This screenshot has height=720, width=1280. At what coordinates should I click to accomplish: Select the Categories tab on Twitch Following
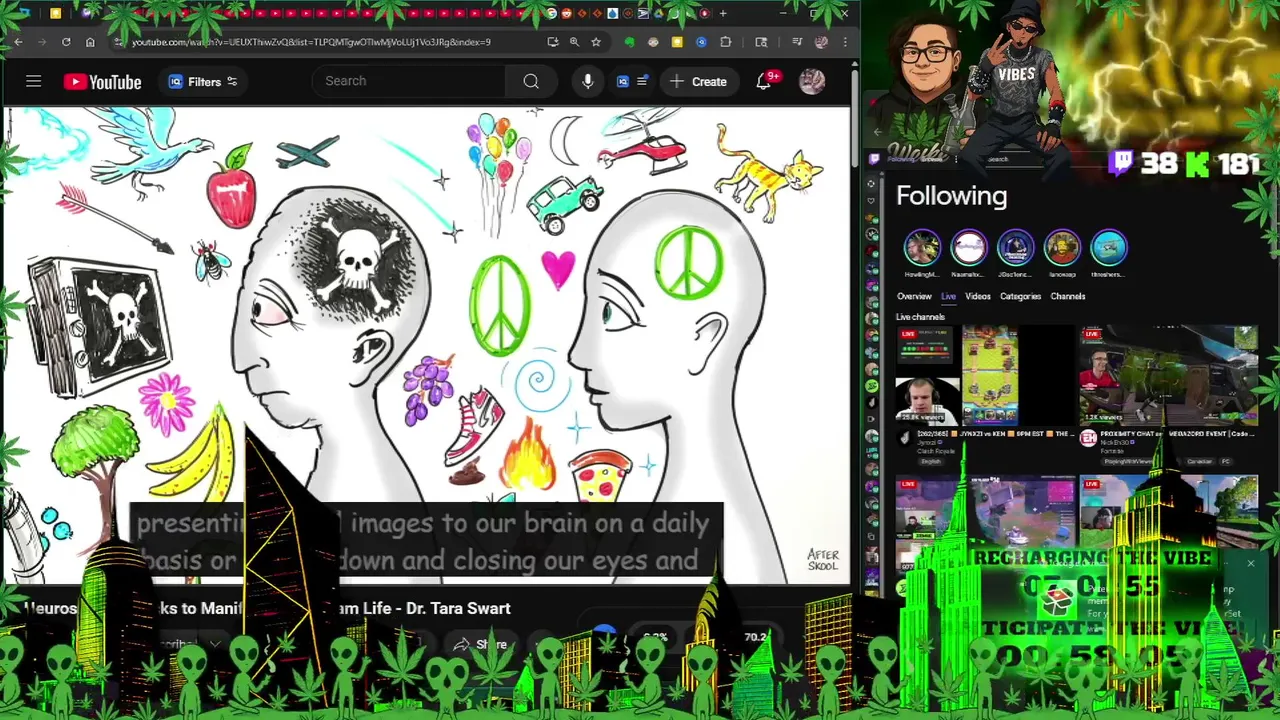(x=1020, y=296)
